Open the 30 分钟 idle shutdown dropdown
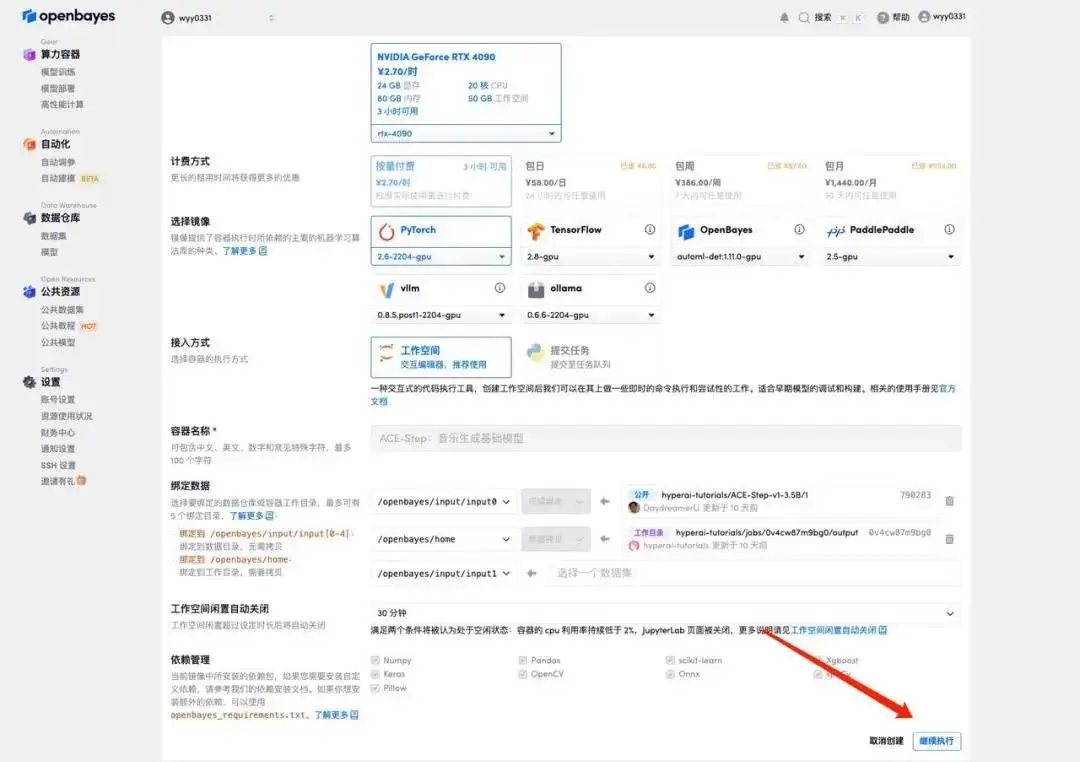This screenshot has height=762, width=1080. (x=666, y=613)
